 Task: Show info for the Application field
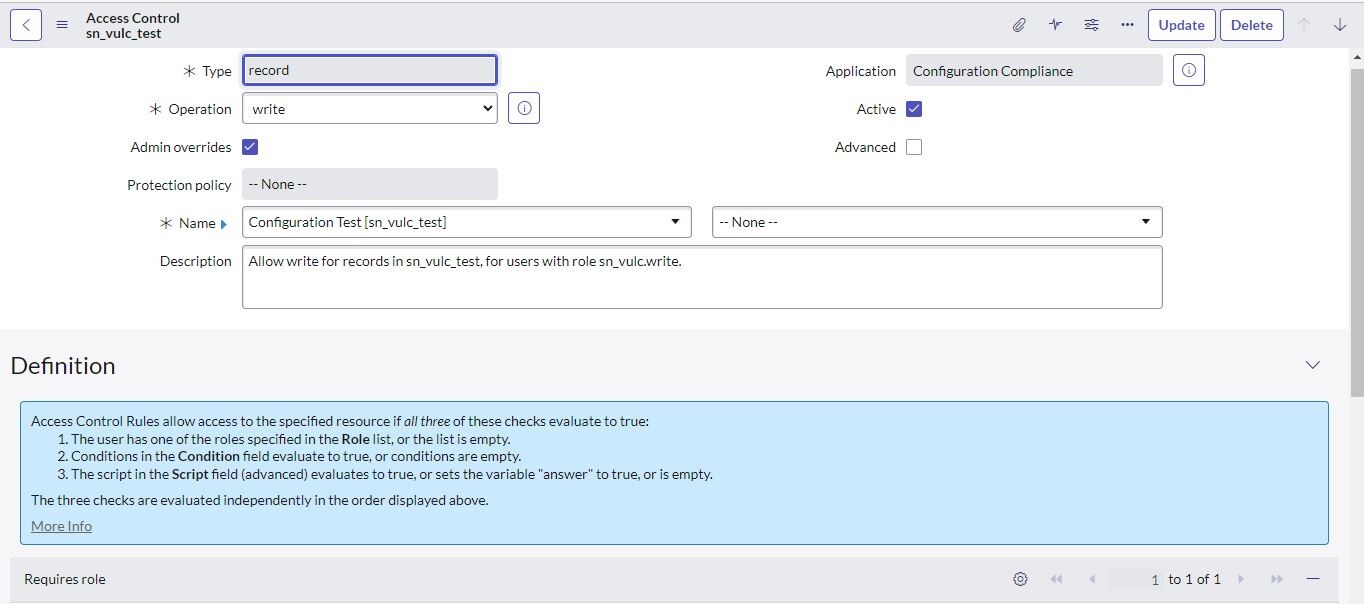1189,70
